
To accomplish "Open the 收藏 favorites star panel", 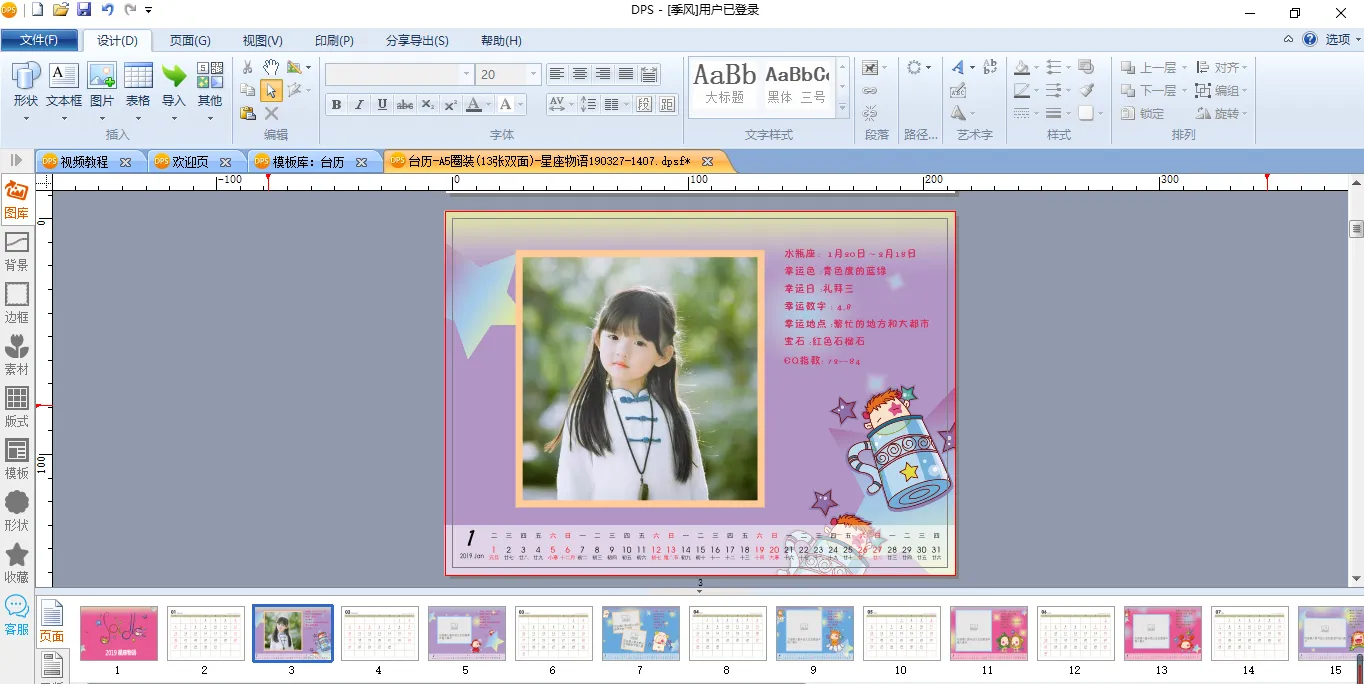I will tap(16, 564).
